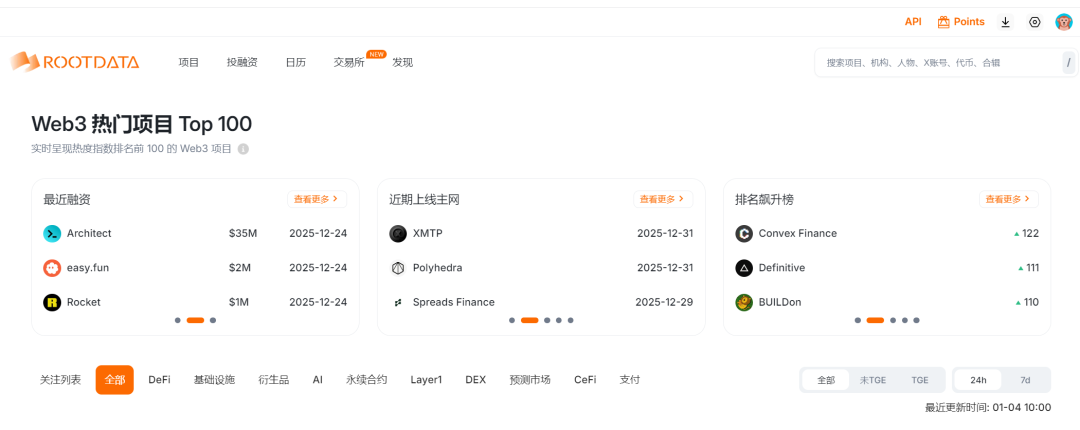Click the API link

[913, 22]
